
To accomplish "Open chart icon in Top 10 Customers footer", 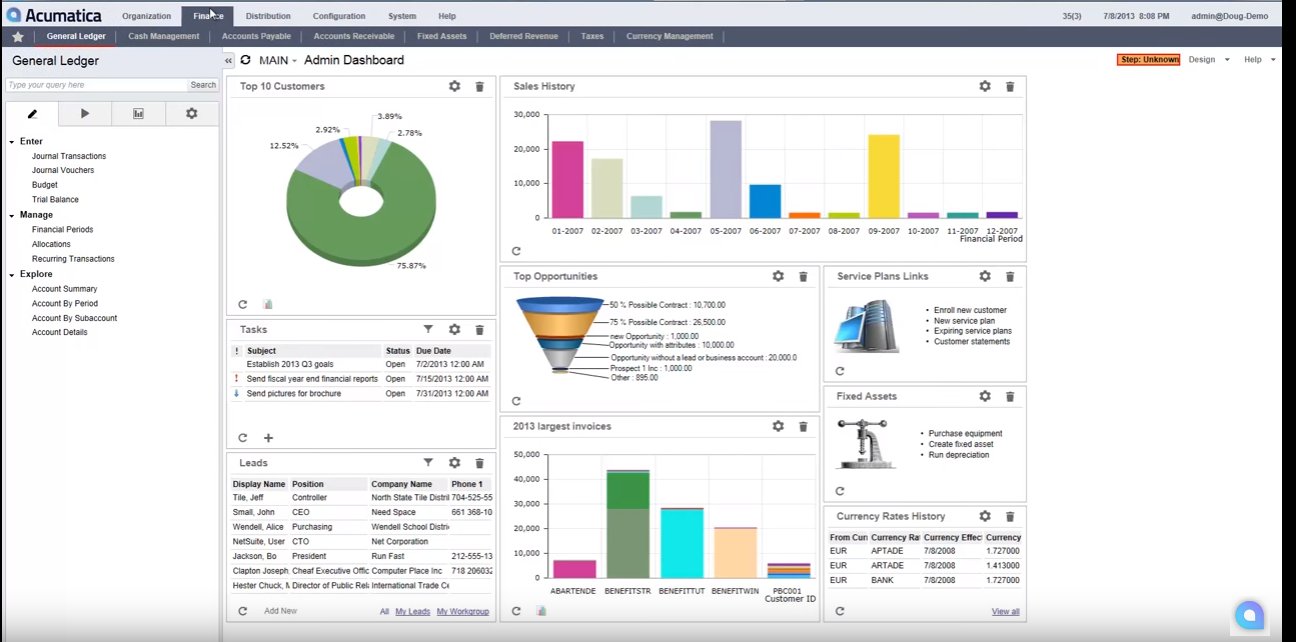I will click(268, 304).
